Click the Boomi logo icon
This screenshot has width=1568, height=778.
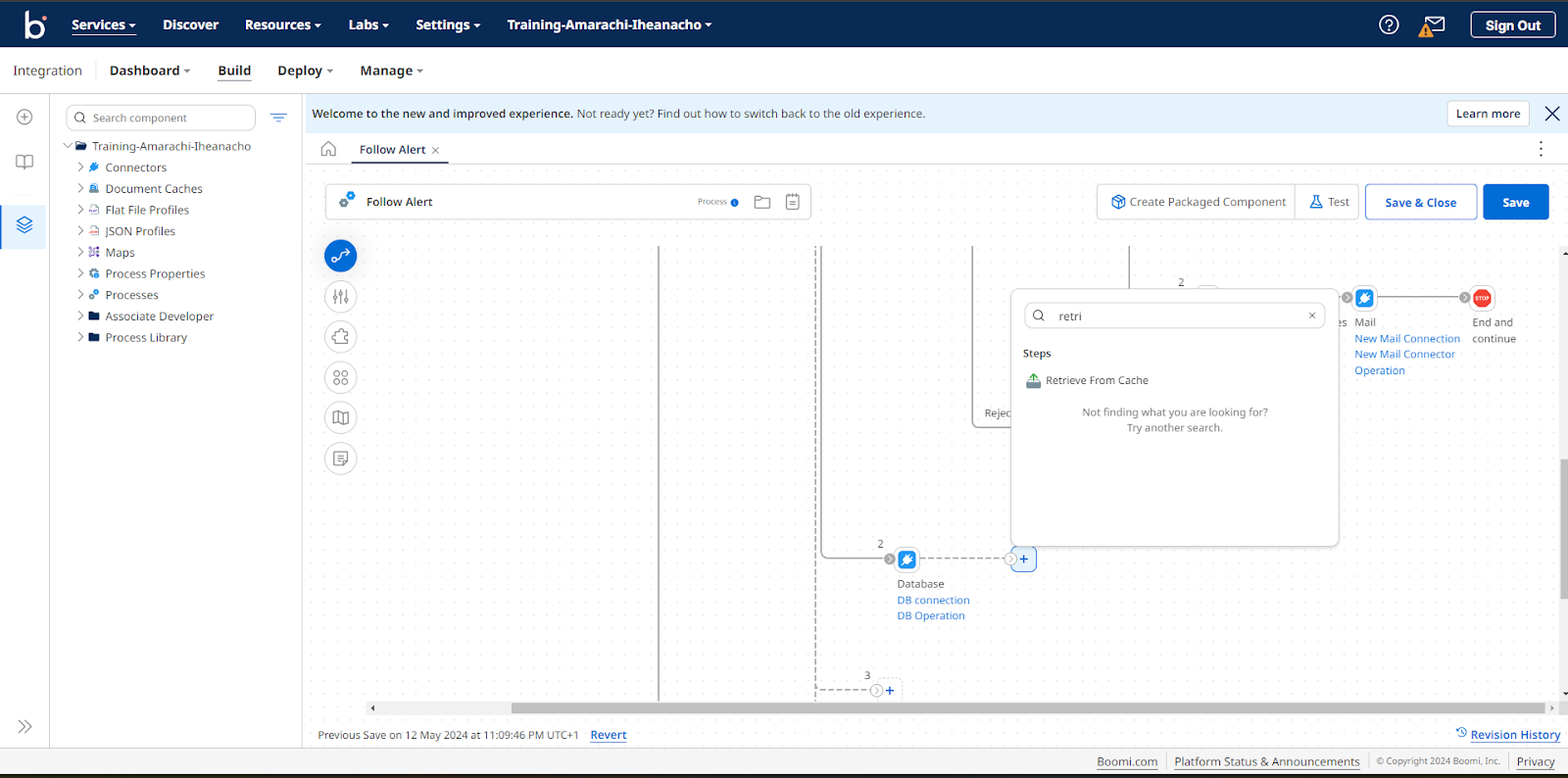click(35, 24)
